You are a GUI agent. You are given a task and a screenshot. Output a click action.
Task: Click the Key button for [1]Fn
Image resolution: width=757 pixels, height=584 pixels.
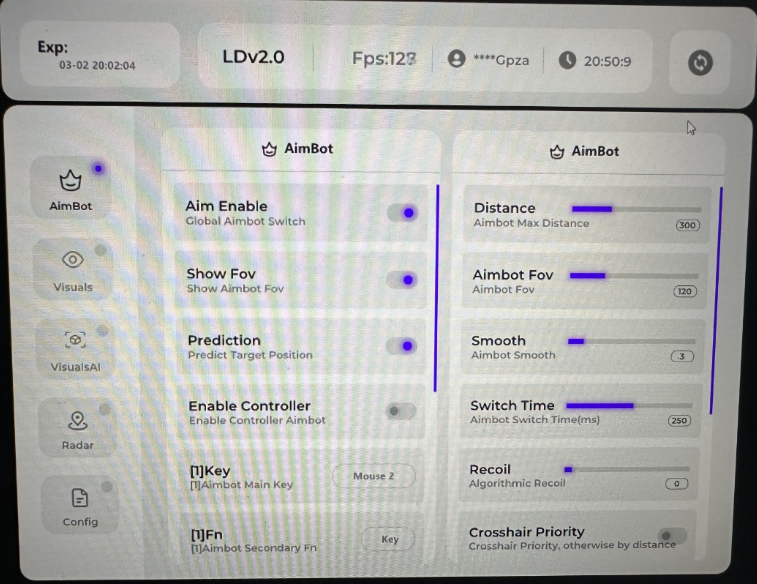(389, 540)
